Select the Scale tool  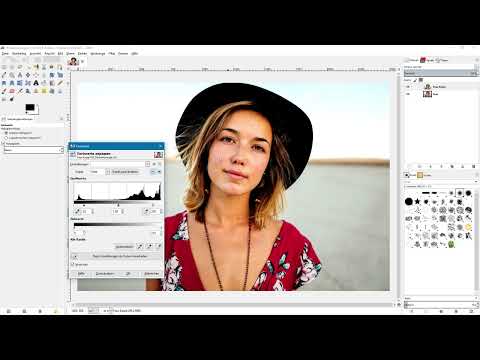pos(60,75)
